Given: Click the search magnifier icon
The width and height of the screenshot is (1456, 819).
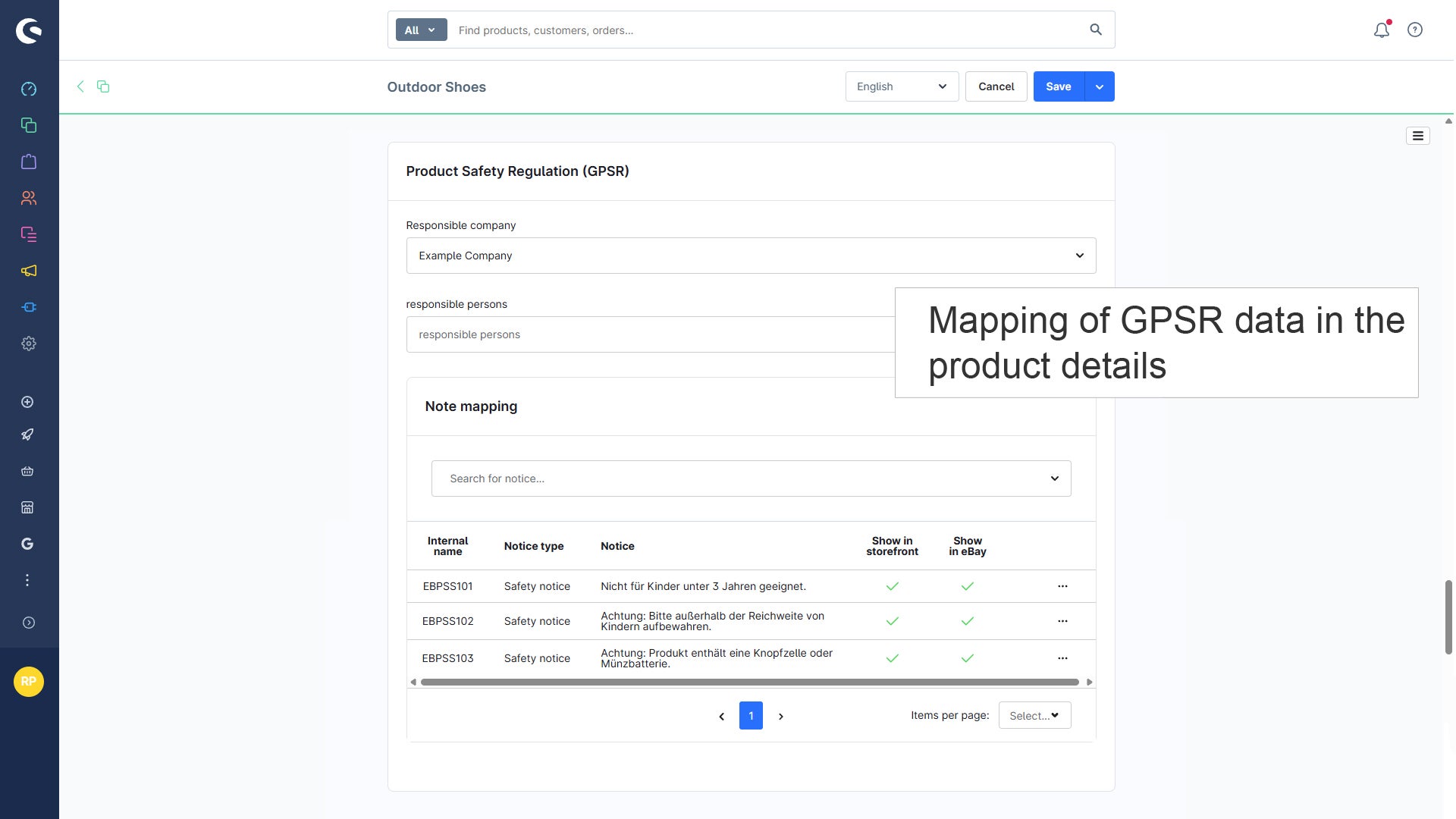Looking at the screenshot, I should pyautogui.click(x=1096, y=30).
